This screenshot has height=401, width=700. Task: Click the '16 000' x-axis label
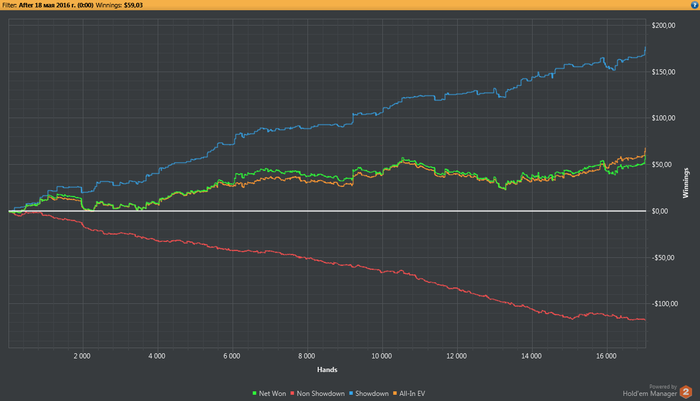coord(606,356)
